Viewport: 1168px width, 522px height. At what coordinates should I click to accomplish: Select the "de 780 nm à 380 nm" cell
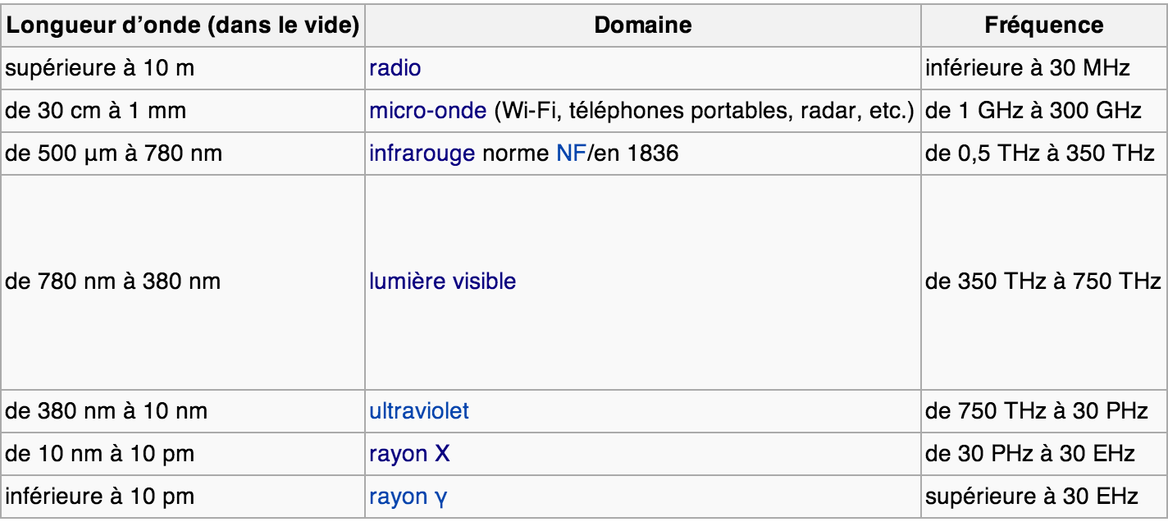[x=113, y=281]
